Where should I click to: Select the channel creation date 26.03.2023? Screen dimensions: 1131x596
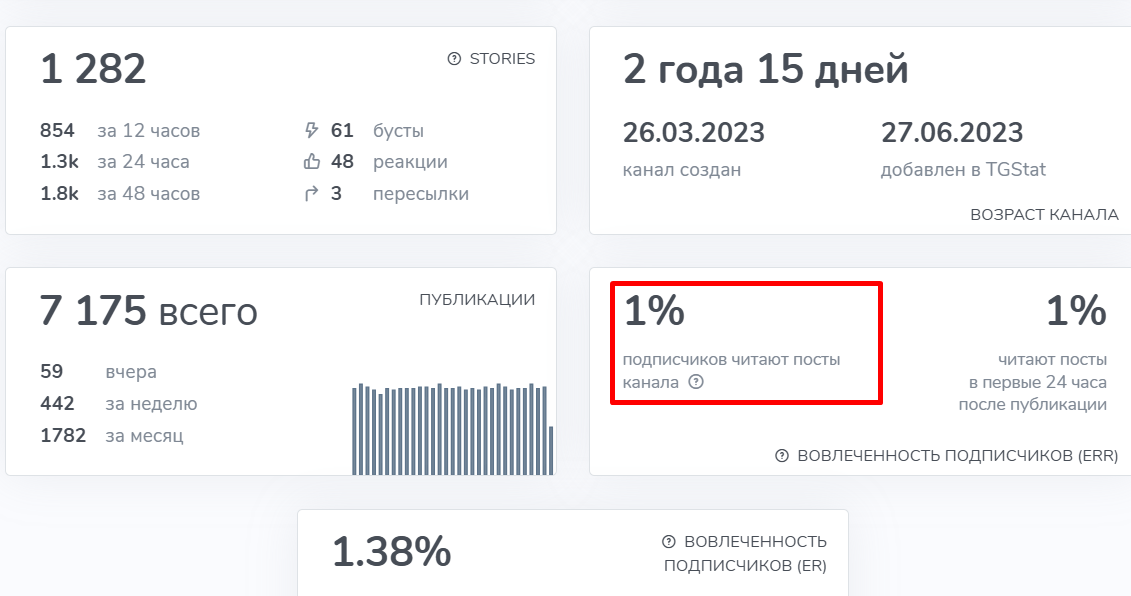pos(693,132)
